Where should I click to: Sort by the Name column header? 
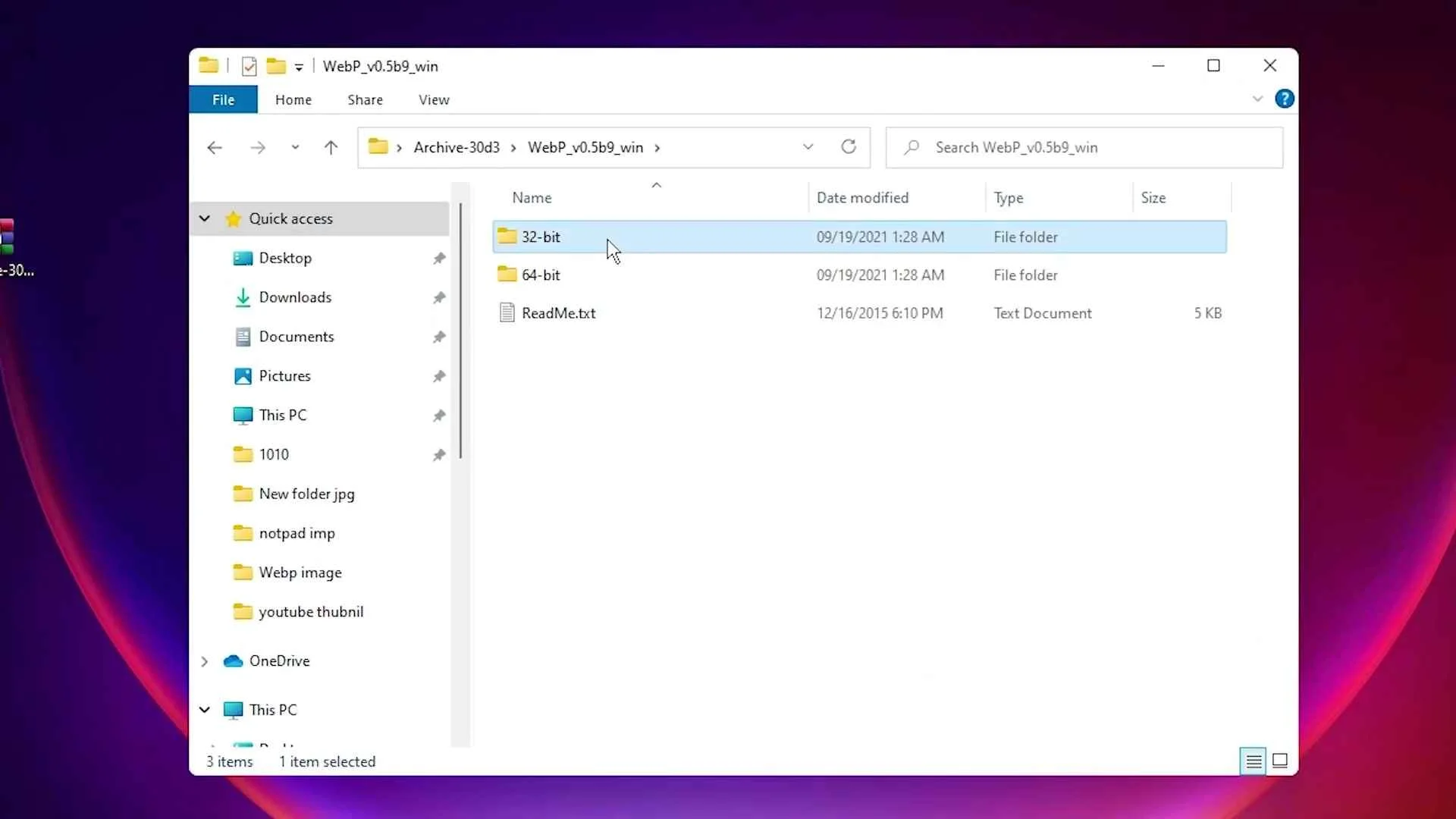tap(532, 198)
